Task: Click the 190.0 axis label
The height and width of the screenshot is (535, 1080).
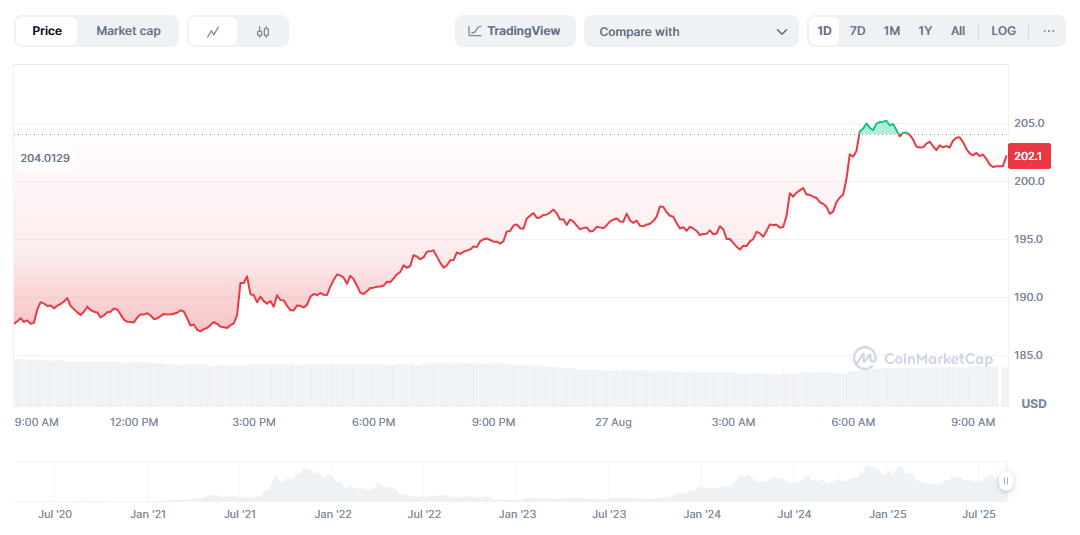Action: 1029,297
